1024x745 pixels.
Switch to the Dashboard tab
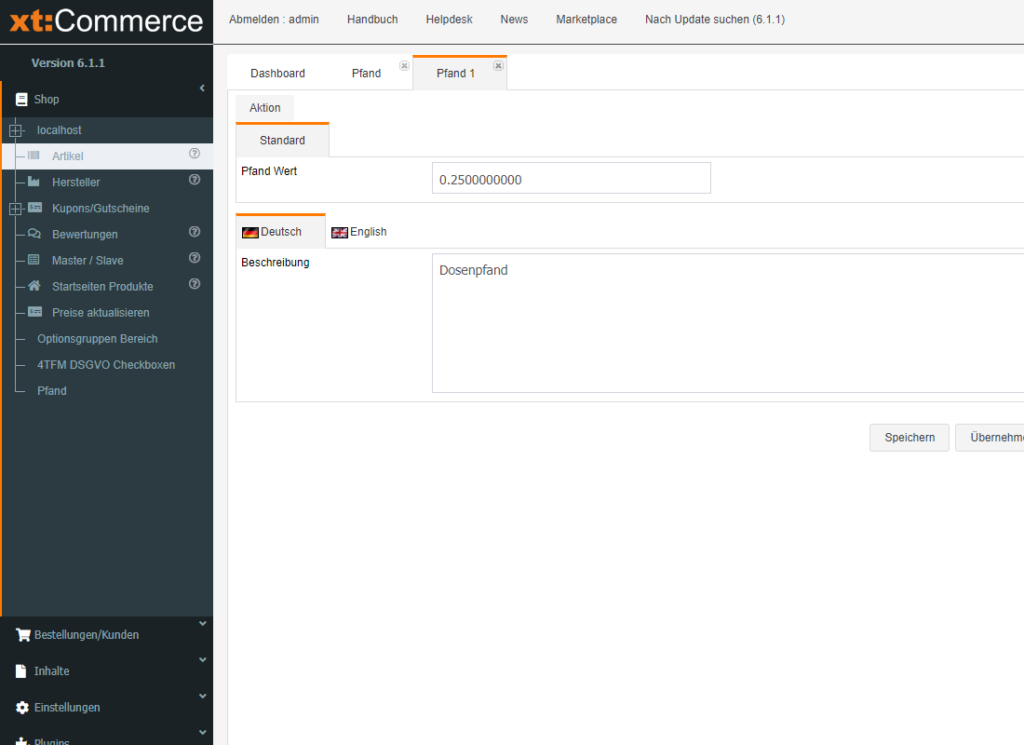pyautogui.click(x=277, y=73)
